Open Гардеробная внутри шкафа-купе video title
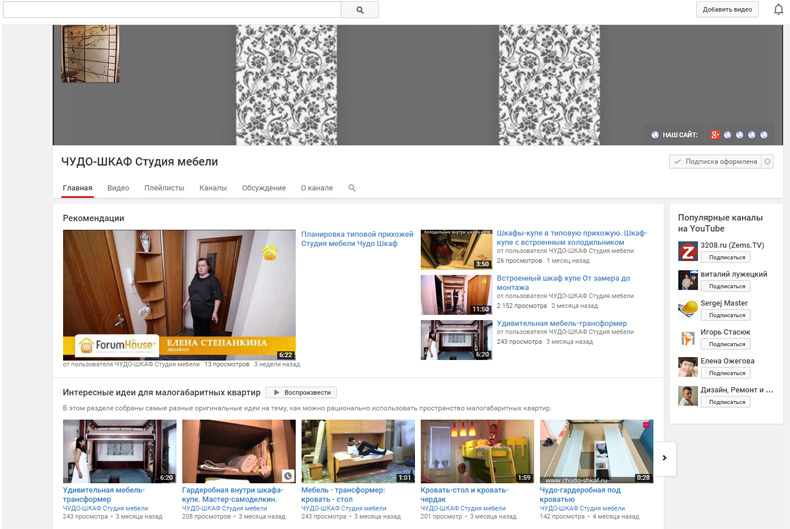The width and height of the screenshot is (790, 529). click(232, 494)
